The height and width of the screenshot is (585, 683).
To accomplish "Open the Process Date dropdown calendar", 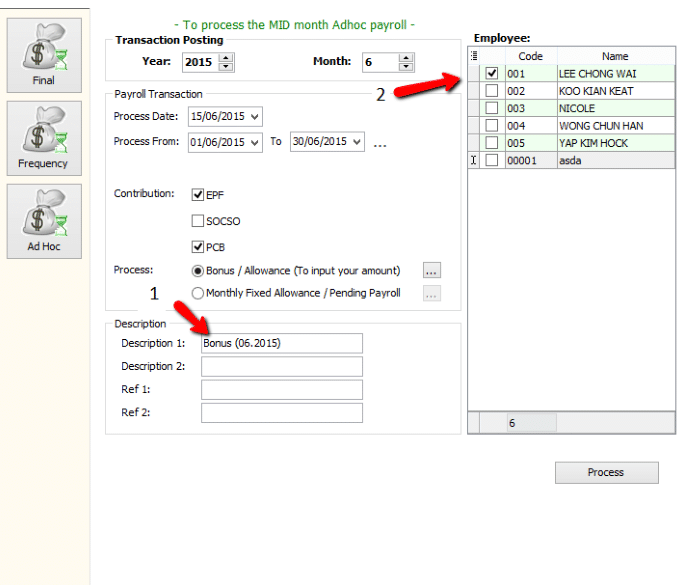I will 255,116.
